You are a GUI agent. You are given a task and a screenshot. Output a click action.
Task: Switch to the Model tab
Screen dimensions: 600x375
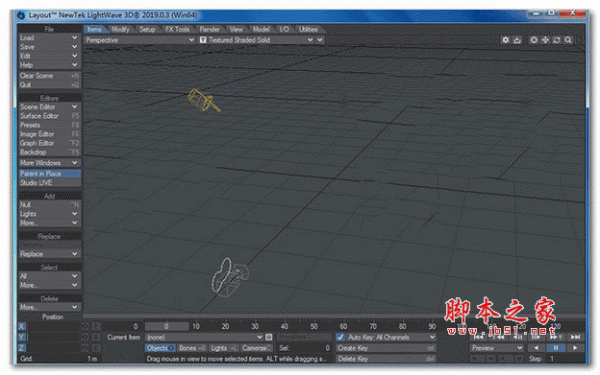click(x=261, y=29)
